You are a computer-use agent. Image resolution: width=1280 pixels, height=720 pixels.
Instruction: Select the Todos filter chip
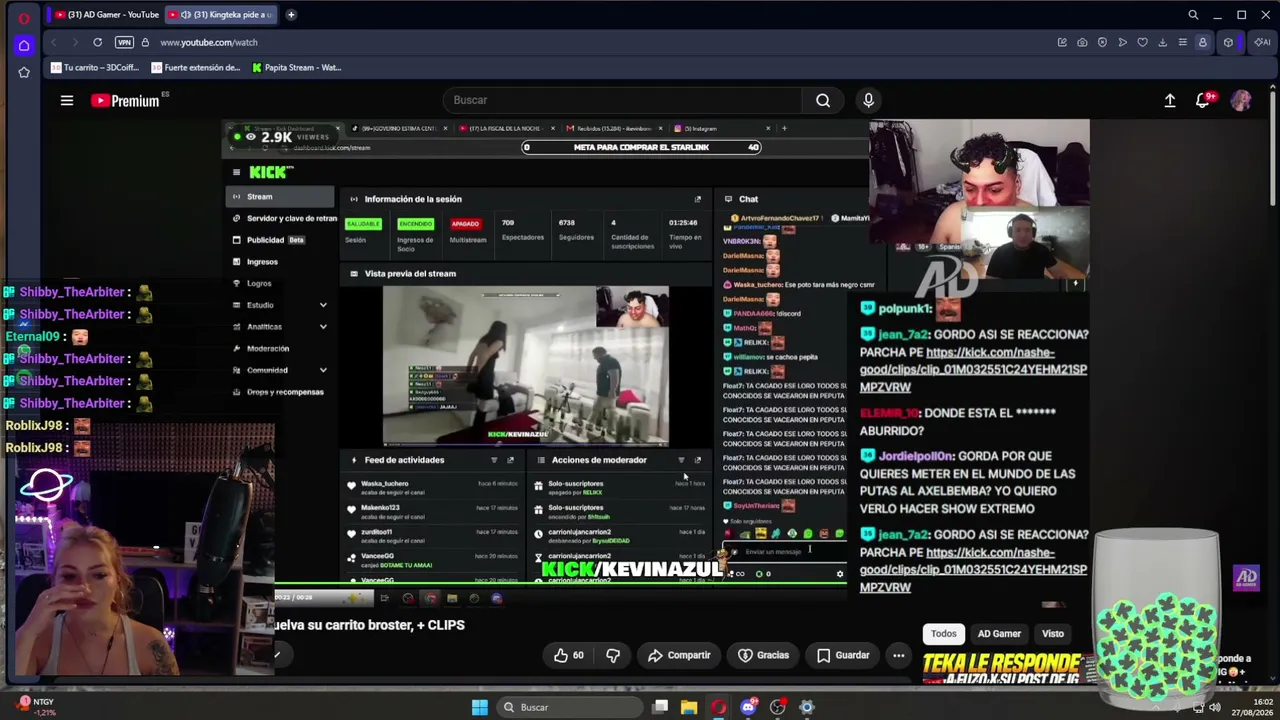[944, 633]
